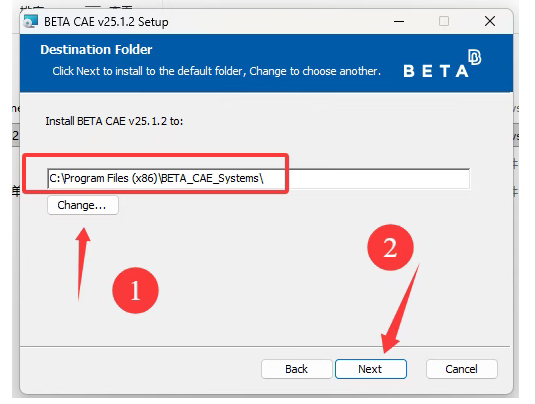Place cursor in Program Files install path text

click(x=156, y=178)
